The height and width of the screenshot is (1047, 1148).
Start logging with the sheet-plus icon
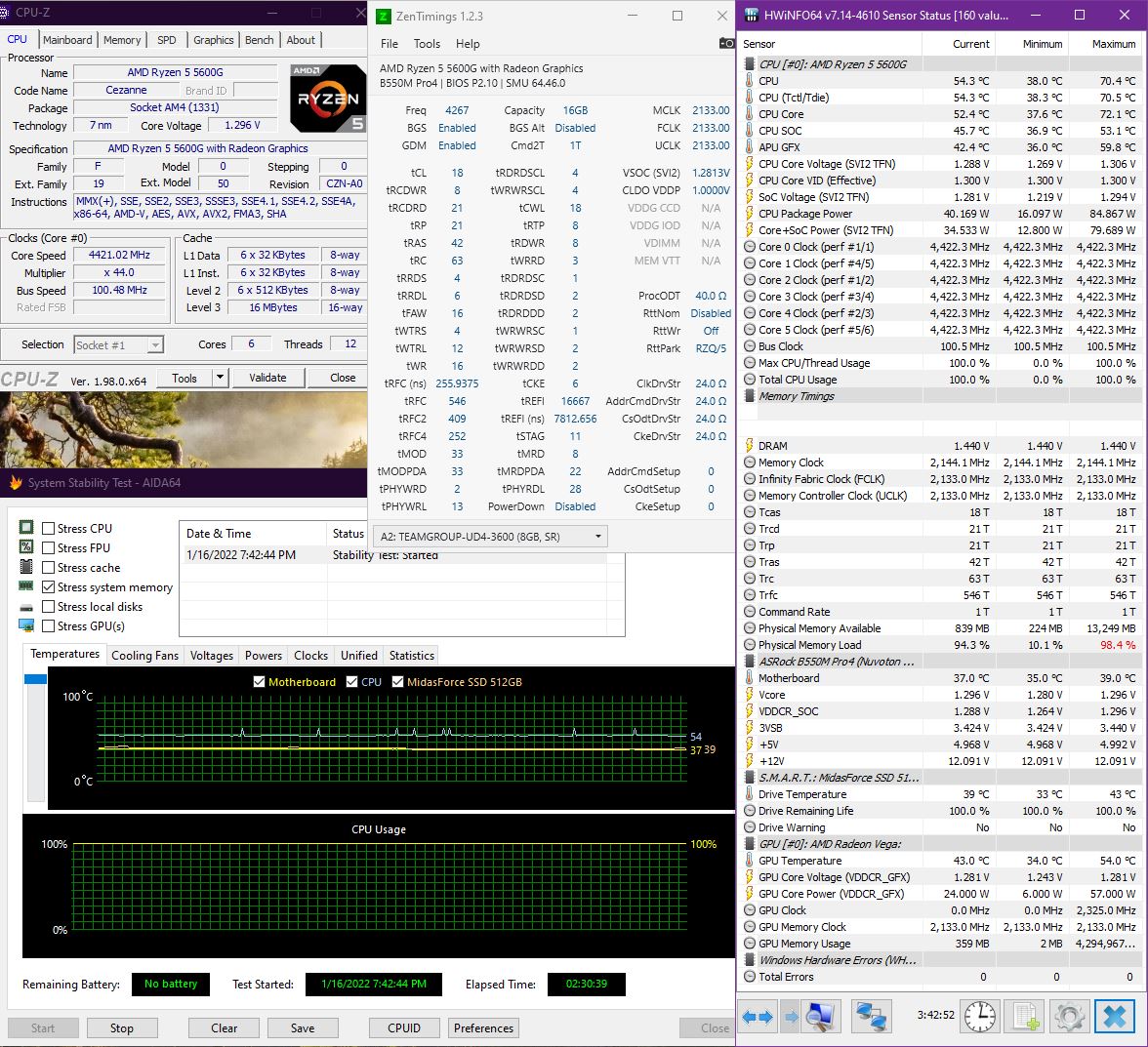[x=1026, y=1017]
